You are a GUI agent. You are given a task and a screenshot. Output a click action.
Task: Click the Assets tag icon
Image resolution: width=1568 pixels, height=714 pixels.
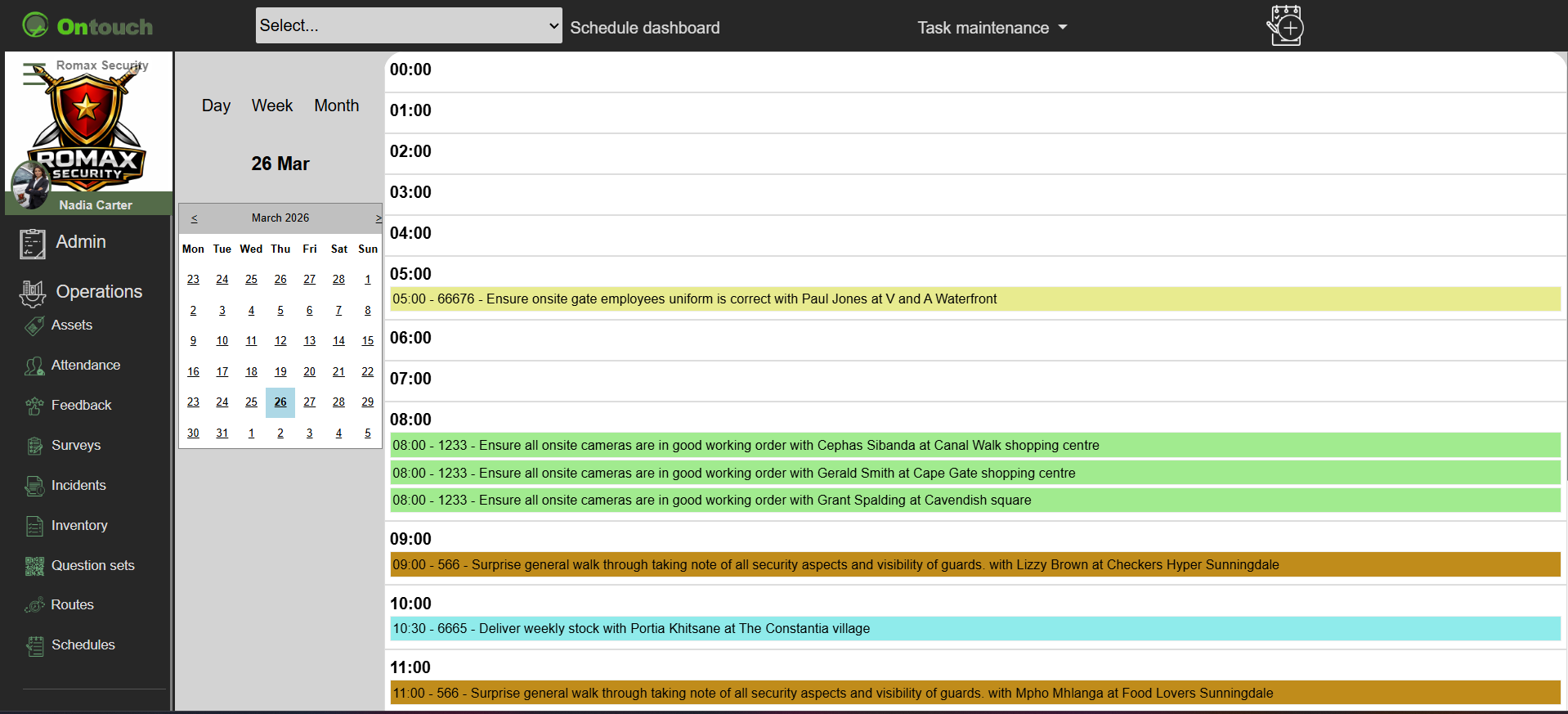click(x=34, y=326)
